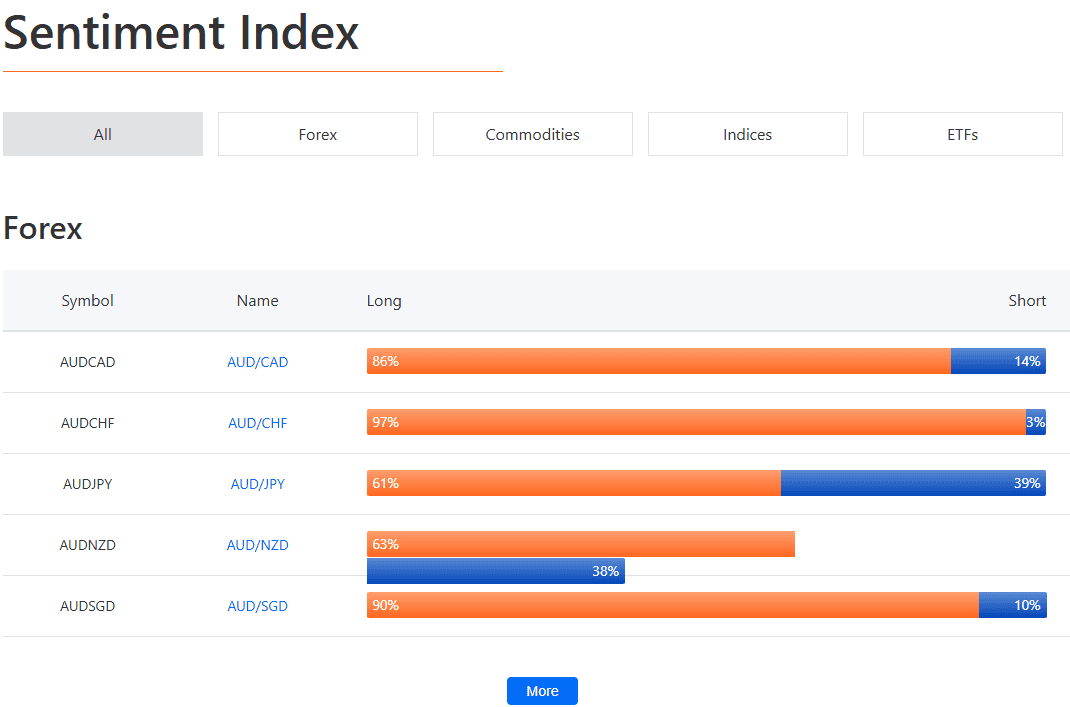Switch to the ETFs tab
The height and width of the screenshot is (707, 1070).
click(962, 133)
